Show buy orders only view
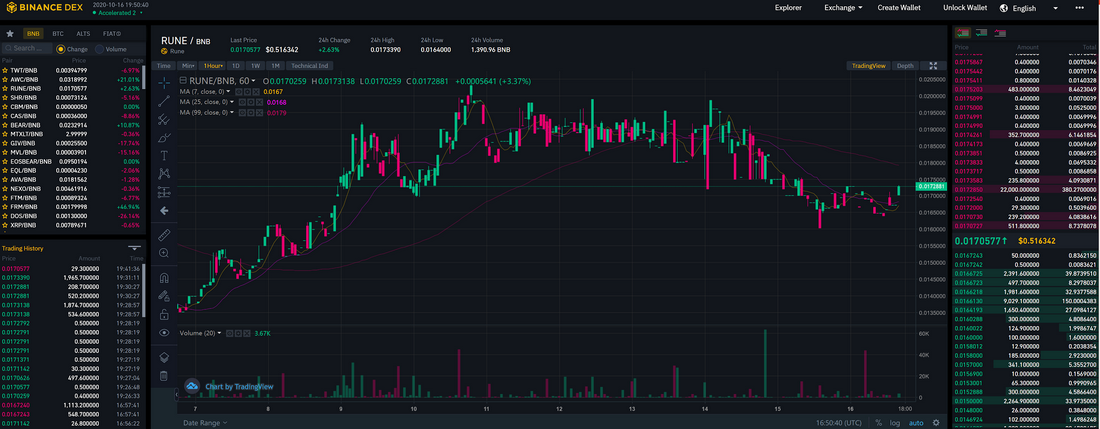Viewport: 1100px width, 429px height. 981,32
